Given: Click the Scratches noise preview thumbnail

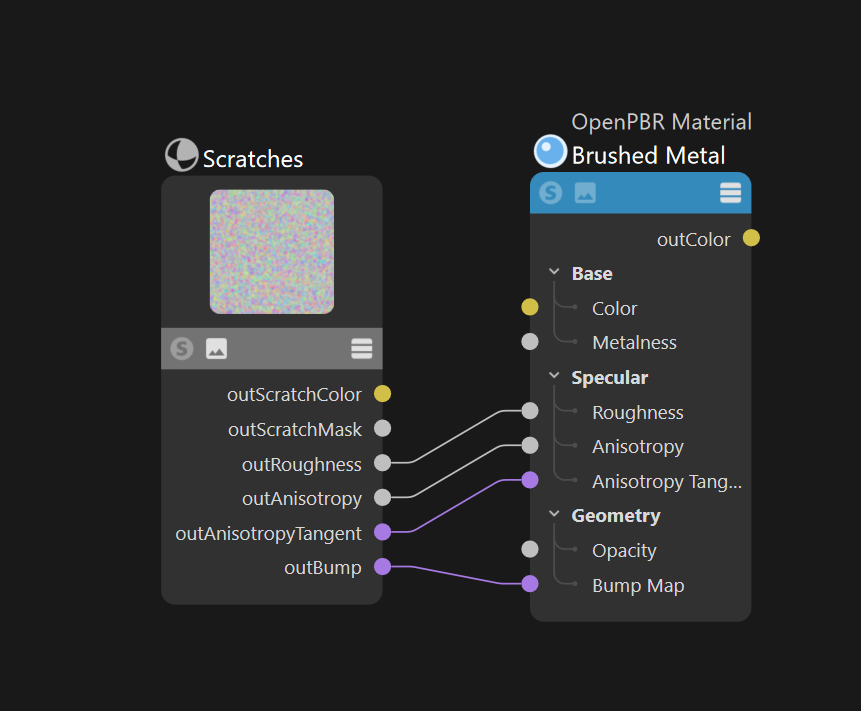Looking at the screenshot, I should coord(272,252).
